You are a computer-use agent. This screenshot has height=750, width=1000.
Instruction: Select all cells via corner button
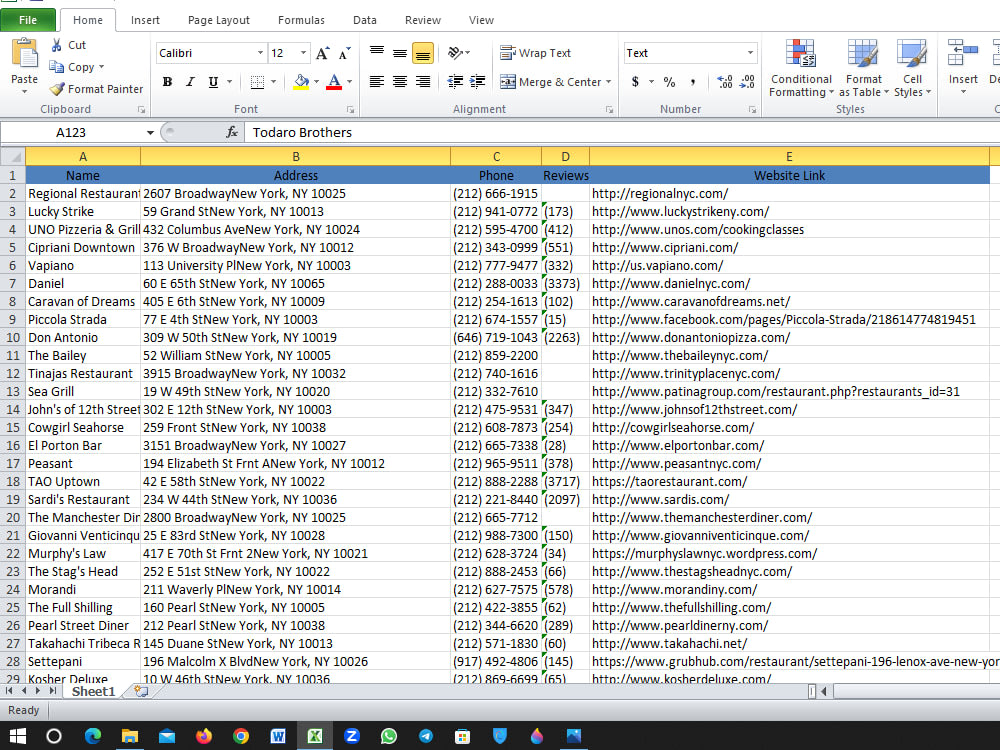[13, 156]
